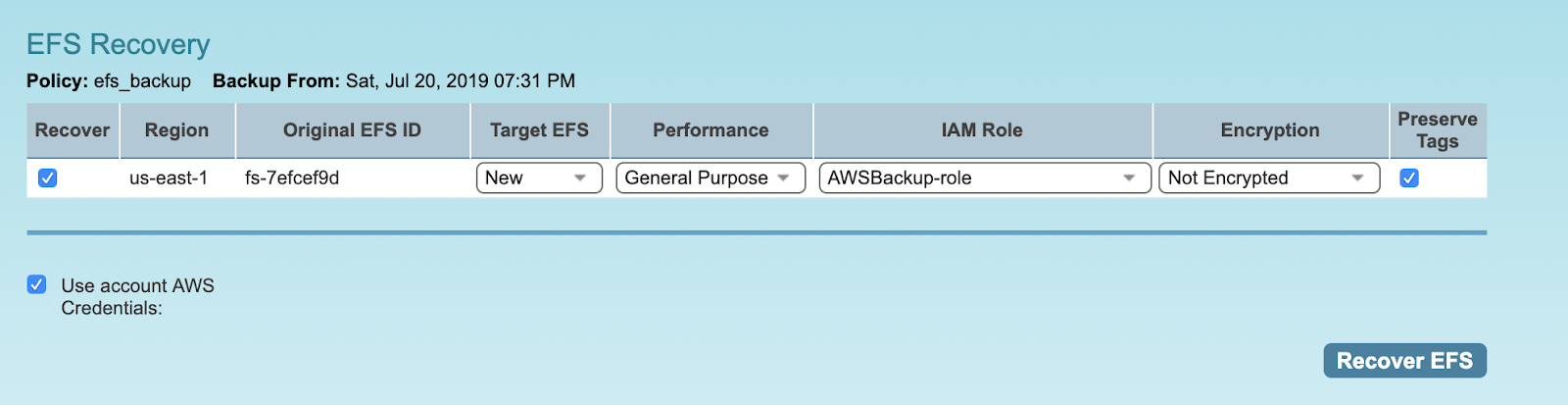Click the us-east-1 region cell
Image resolution: width=1568 pixels, height=405 pixels.
coord(169,177)
